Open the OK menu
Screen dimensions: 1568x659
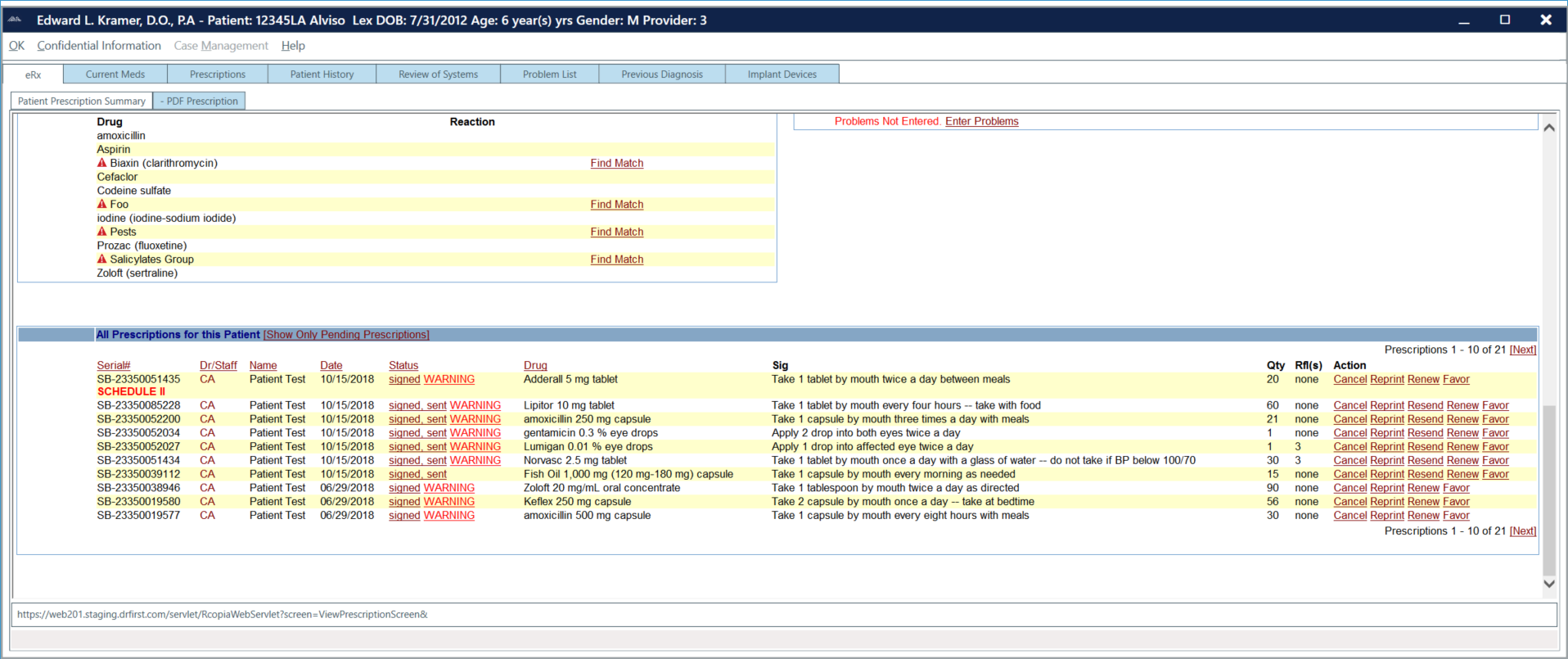pyautogui.click(x=16, y=46)
